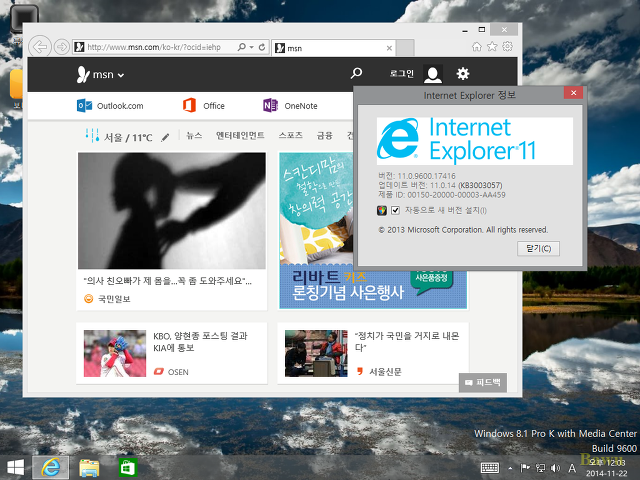Go to the browser Home icon
Image resolution: width=640 pixels, height=480 pixels.
pos(477,47)
